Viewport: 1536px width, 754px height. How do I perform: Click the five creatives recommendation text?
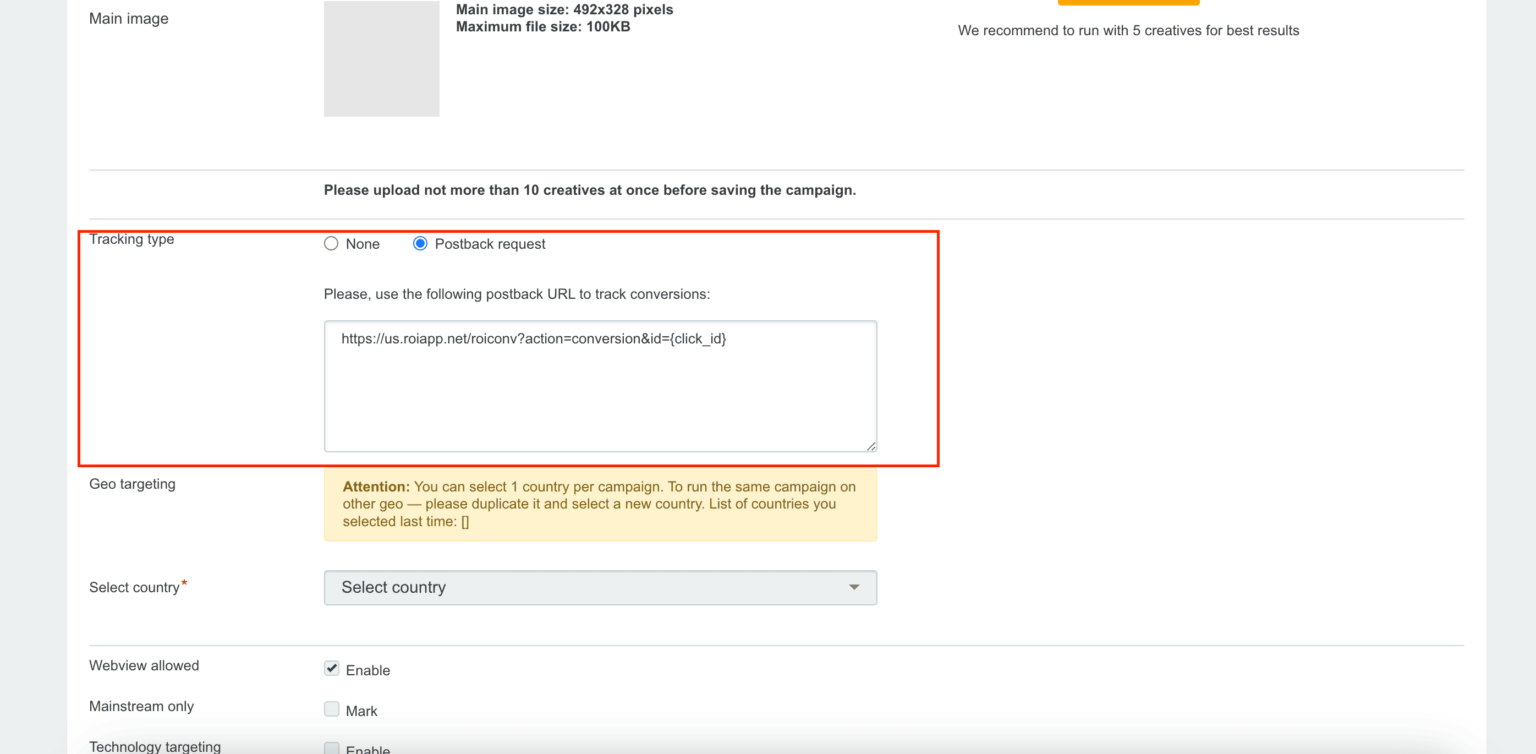1129,30
